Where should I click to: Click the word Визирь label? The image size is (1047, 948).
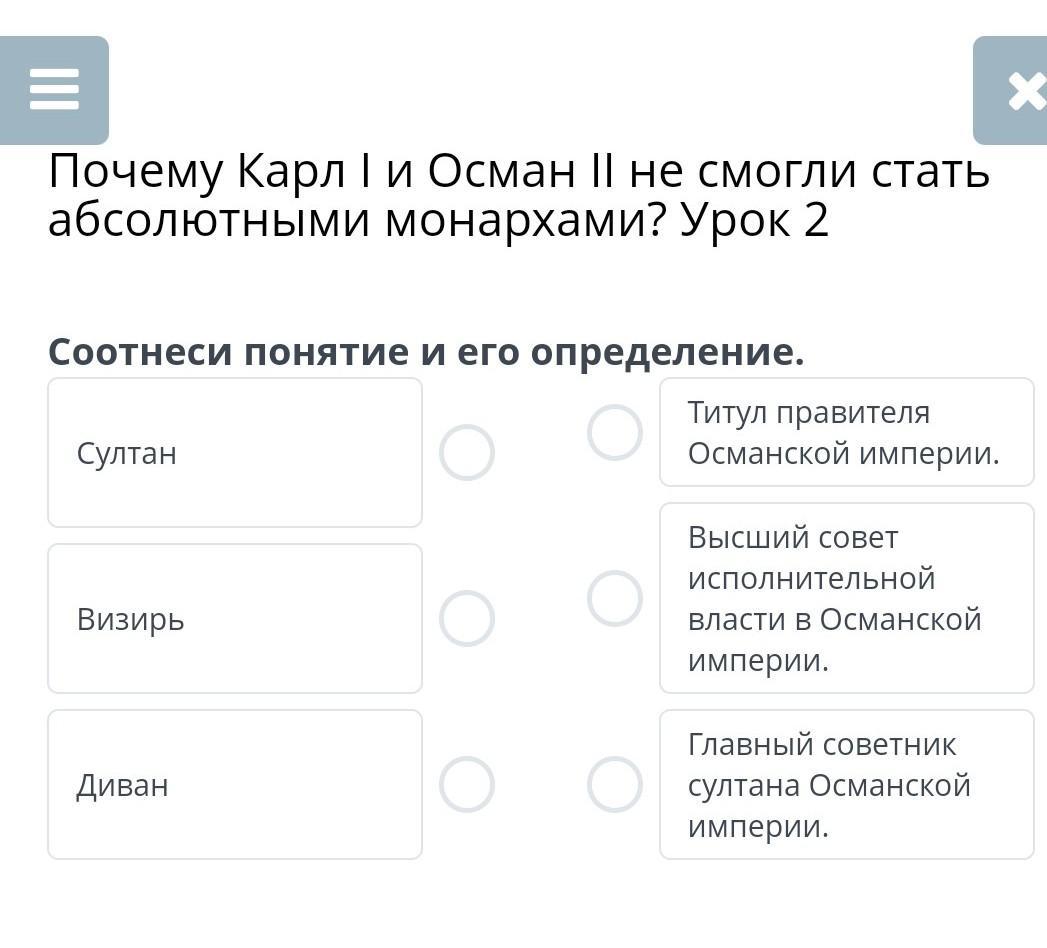pos(131,620)
